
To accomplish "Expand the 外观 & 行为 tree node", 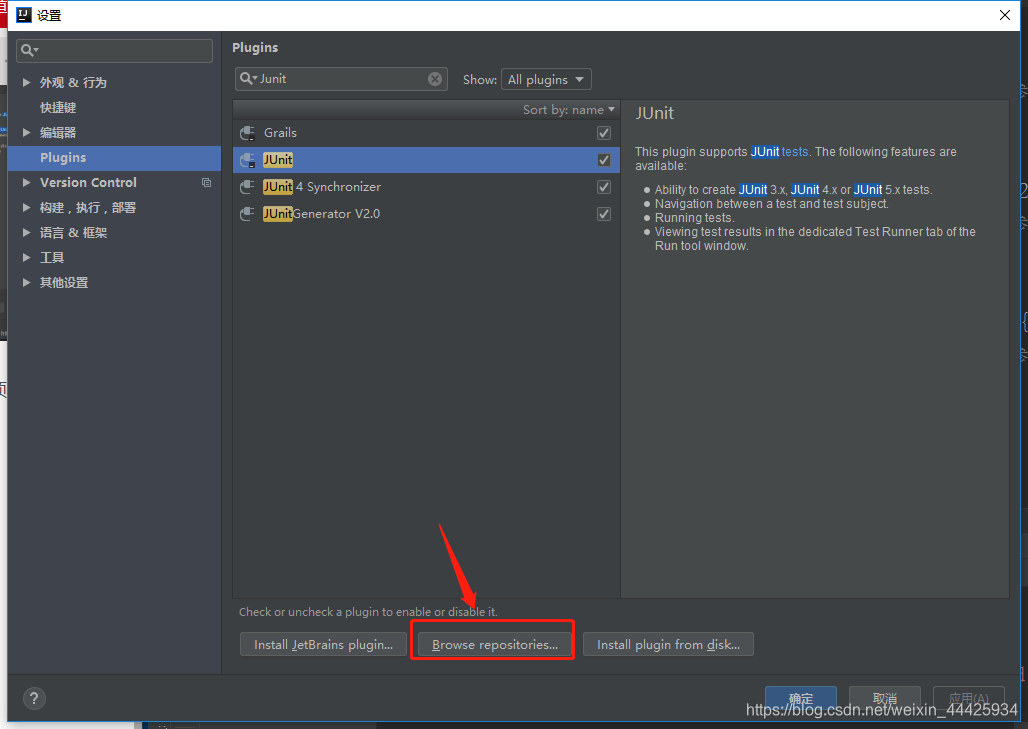I will [26, 82].
